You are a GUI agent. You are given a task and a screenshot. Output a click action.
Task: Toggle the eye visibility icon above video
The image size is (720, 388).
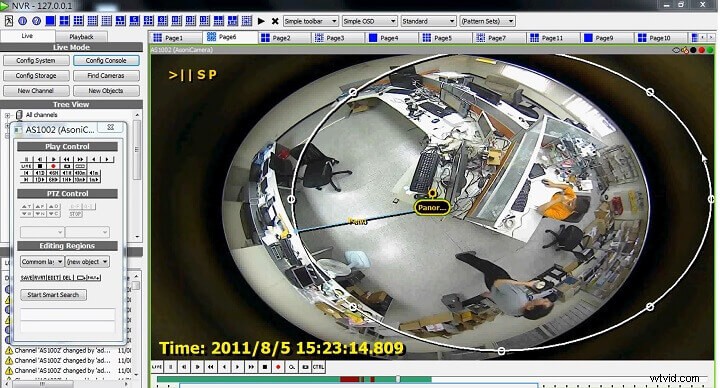(x=676, y=50)
